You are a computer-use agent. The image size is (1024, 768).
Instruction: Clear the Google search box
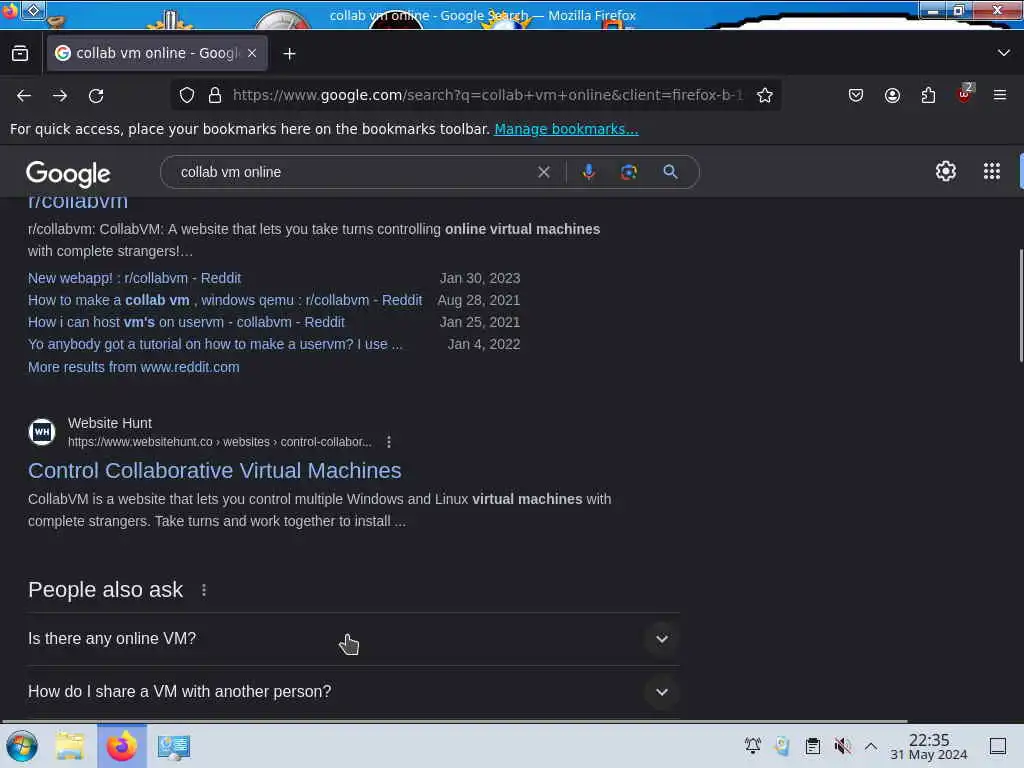tap(543, 172)
